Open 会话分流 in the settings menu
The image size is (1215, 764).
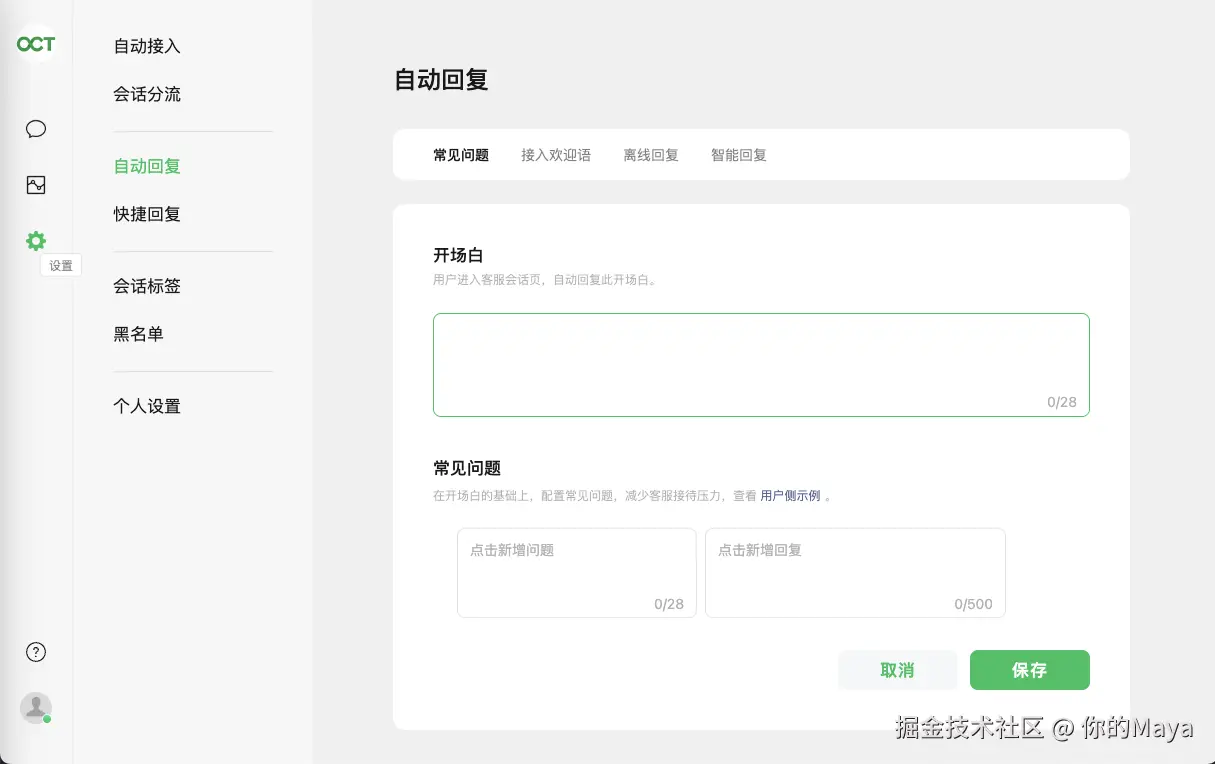click(147, 94)
